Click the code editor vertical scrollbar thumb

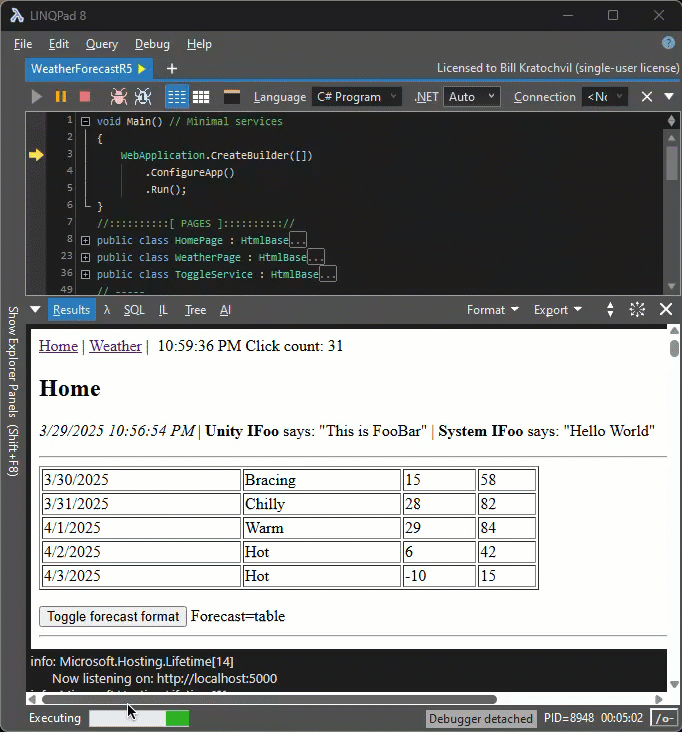point(672,163)
